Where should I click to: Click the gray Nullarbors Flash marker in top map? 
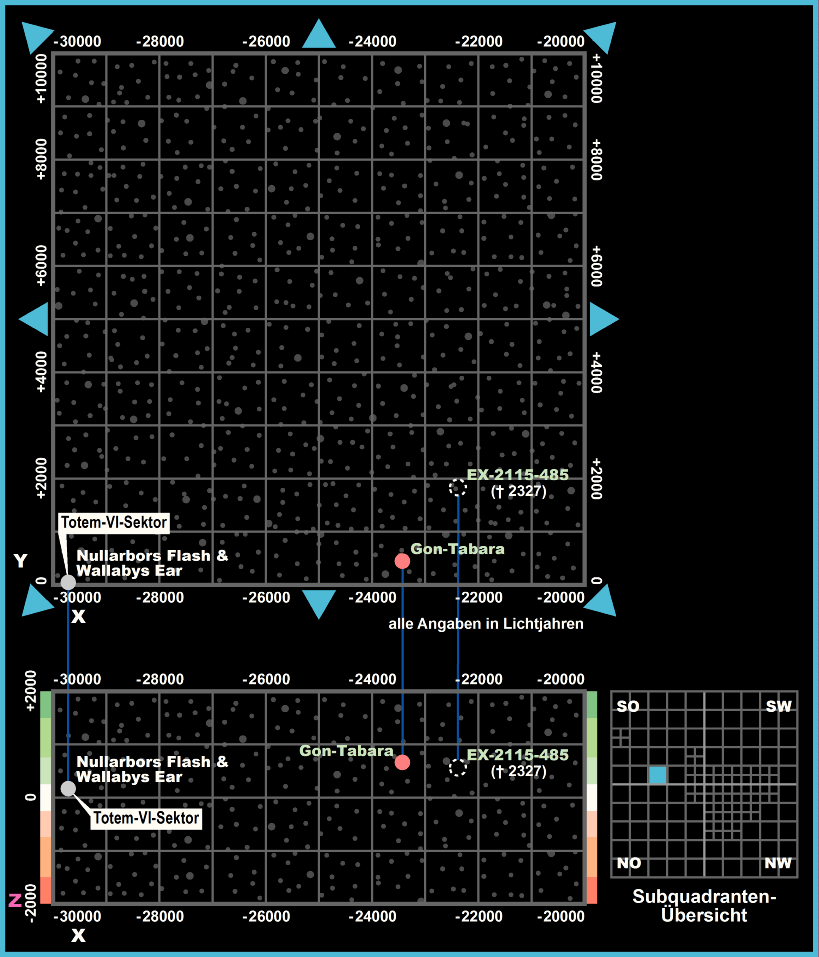pyautogui.click(x=68, y=582)
